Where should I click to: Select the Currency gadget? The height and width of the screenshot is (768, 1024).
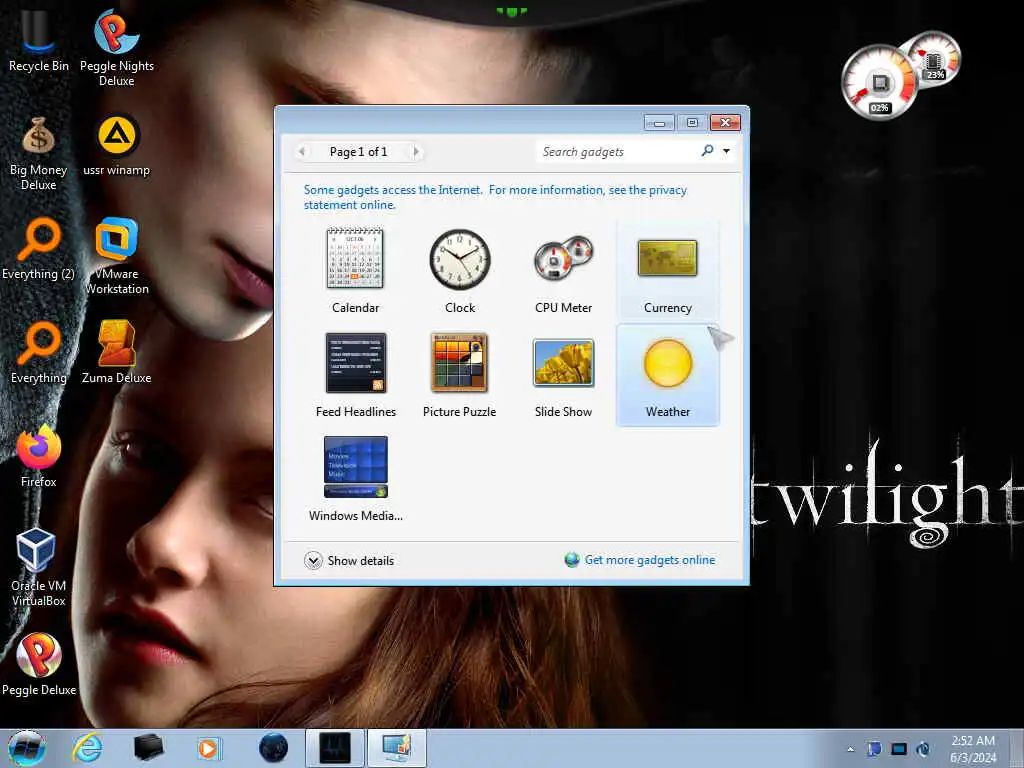(x=667, y=270)
